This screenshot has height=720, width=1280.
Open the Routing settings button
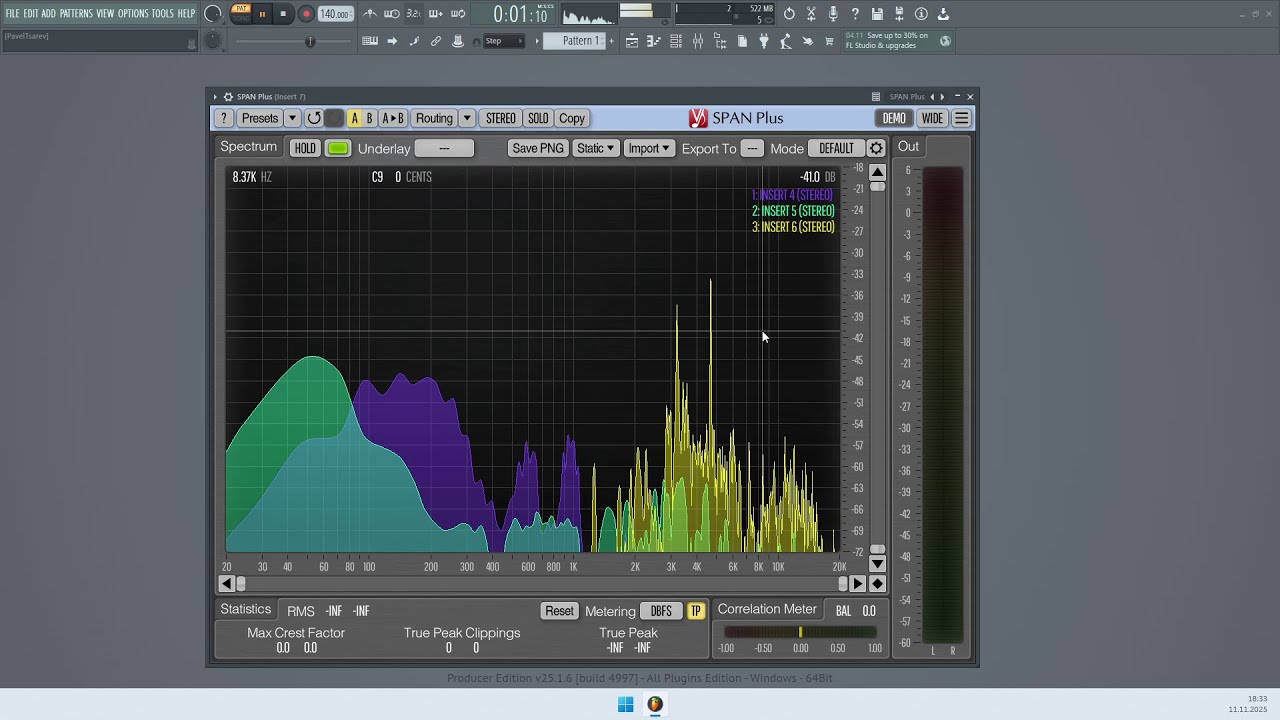434,118
